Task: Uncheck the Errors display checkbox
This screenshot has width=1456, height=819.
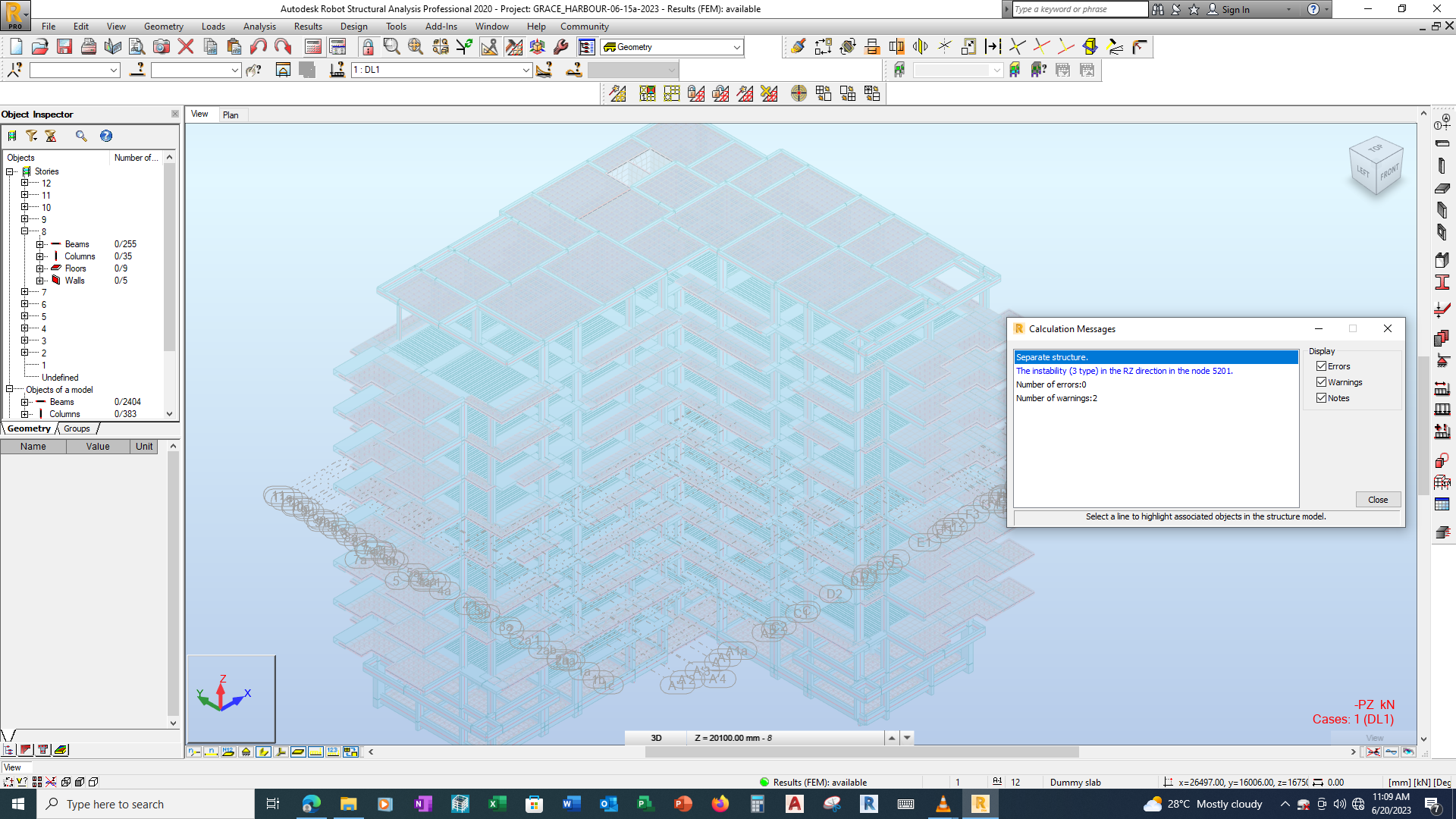Action: tap(1322, 366)
